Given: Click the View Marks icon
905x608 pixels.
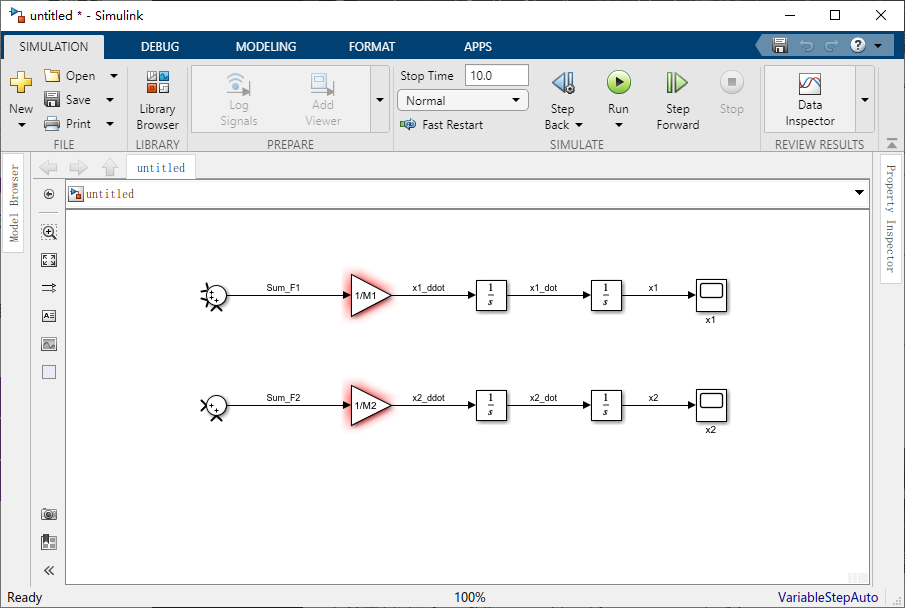Looking at the screenshot, I should (x=49, y=542).
